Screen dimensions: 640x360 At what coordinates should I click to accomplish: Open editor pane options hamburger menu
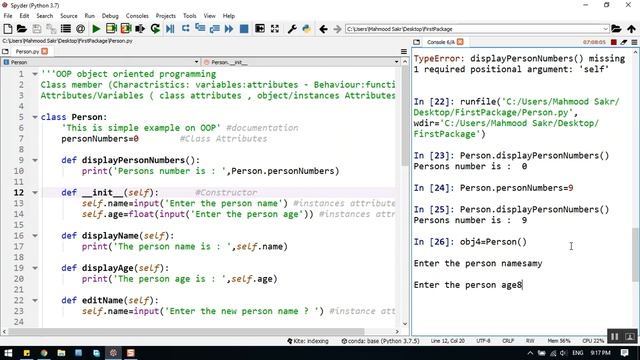404,51
